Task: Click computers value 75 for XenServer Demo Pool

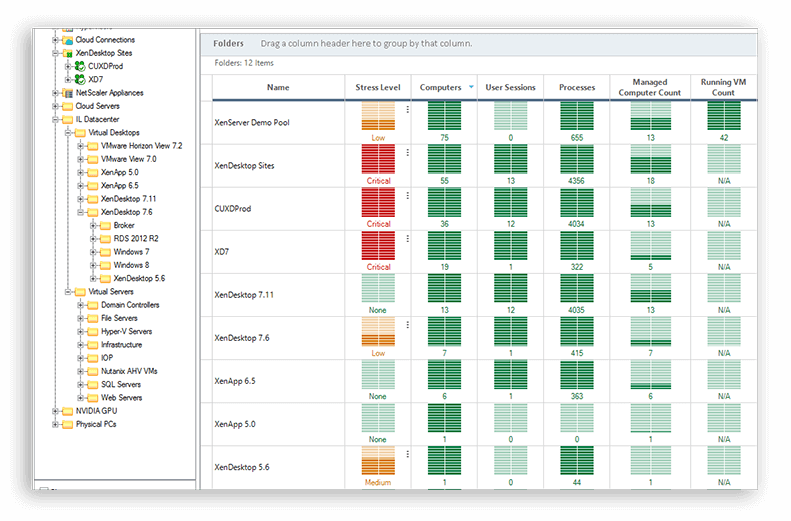Action: point(444,138)
